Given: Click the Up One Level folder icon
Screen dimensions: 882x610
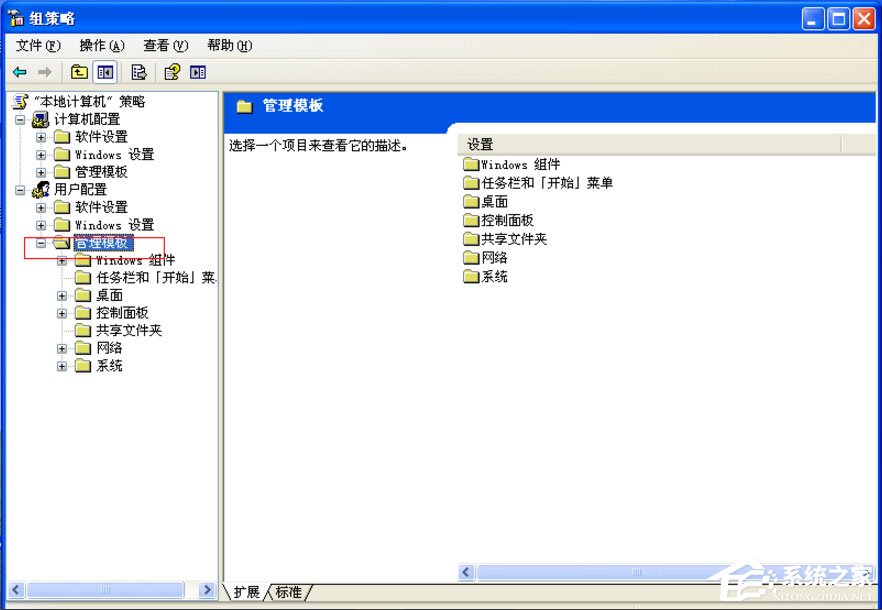Looking at the screenshot, I should 78,71.
